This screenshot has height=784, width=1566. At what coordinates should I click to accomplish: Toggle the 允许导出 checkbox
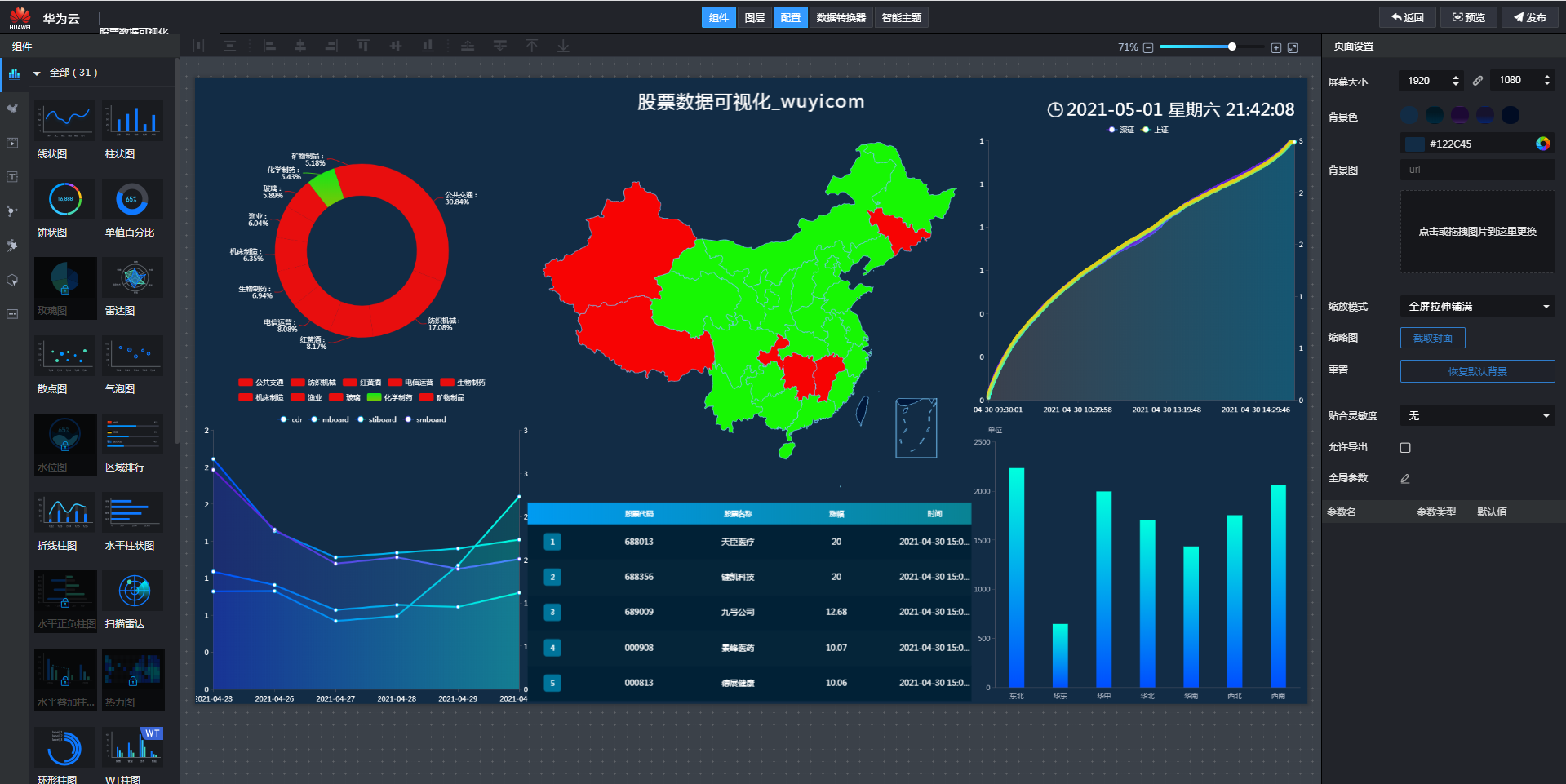point(1405,448)
